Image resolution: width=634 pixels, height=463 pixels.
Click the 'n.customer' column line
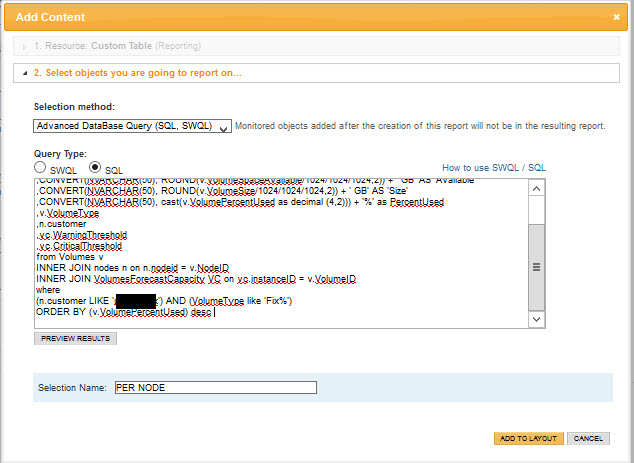tap(61, 224)
